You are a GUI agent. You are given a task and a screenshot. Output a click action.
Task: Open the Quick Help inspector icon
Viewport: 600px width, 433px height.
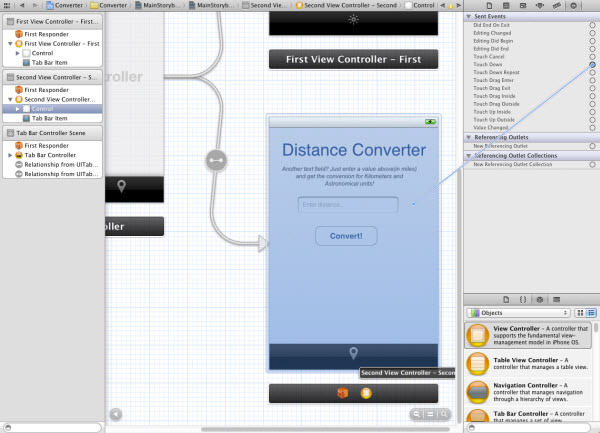point(506,5)
